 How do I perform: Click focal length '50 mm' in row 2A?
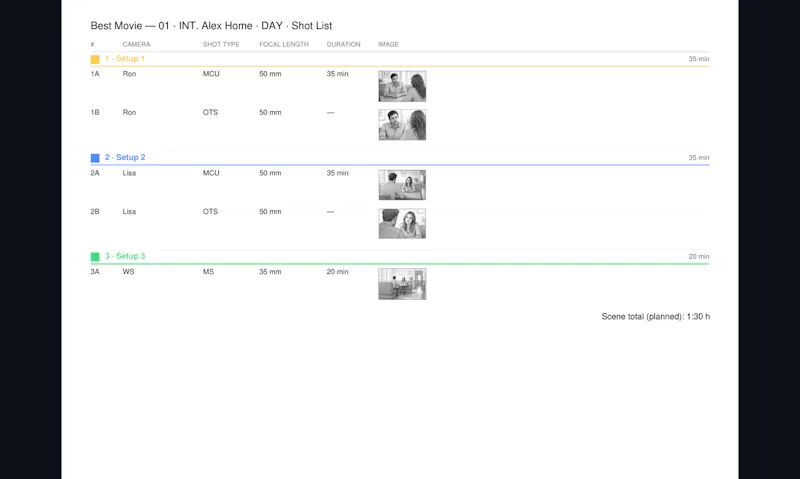coord(270,173)
